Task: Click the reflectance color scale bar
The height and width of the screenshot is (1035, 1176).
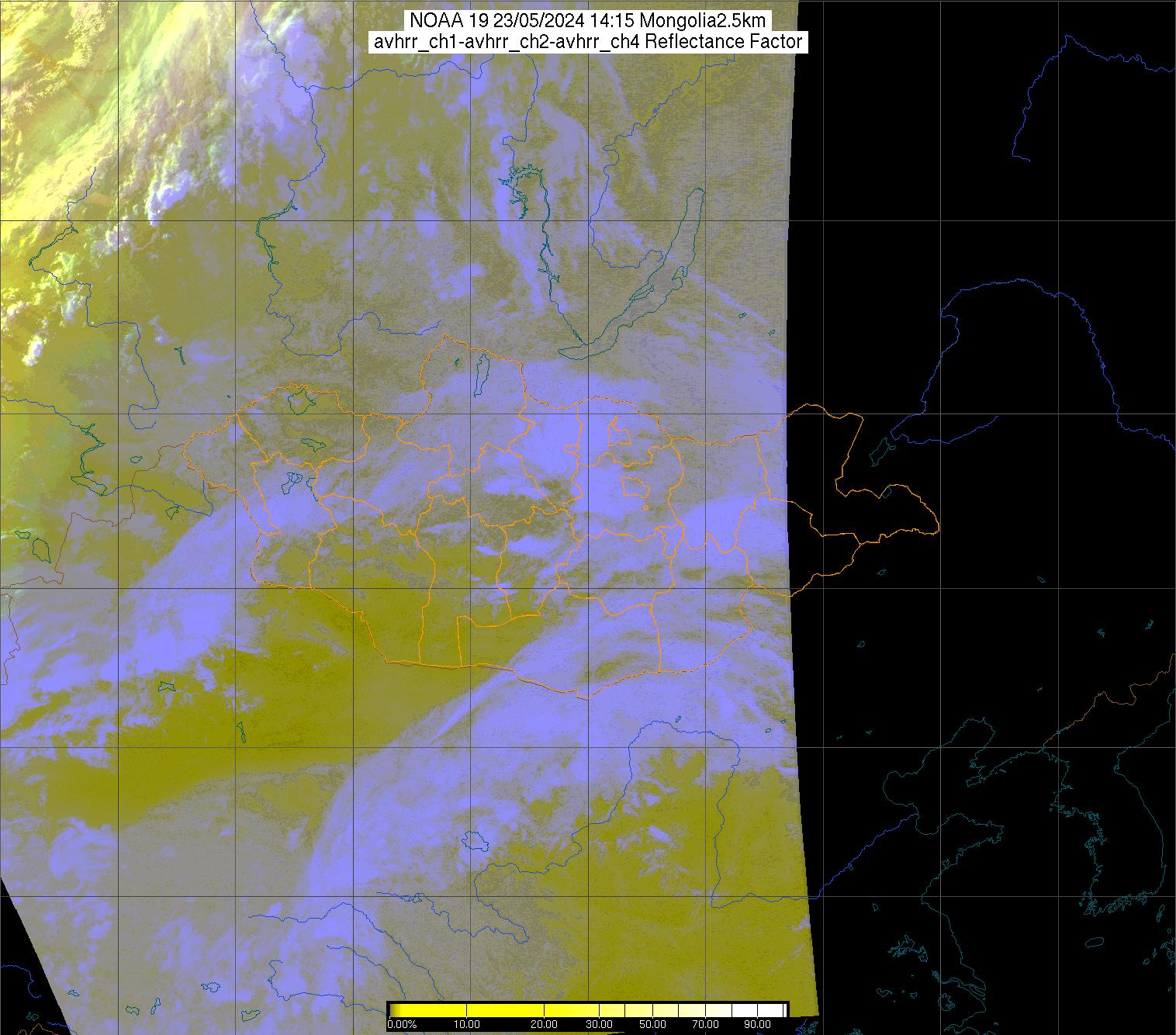Action: [588, 1009]
